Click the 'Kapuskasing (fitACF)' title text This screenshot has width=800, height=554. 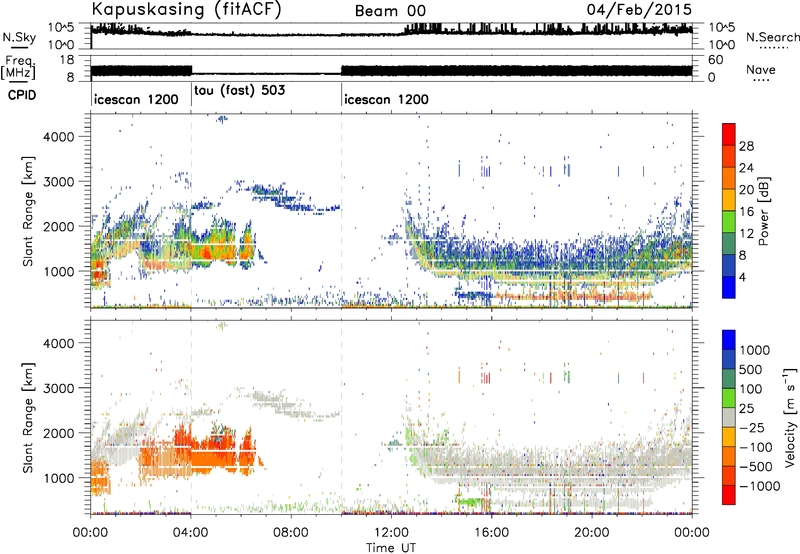click(x=186, y=9)
